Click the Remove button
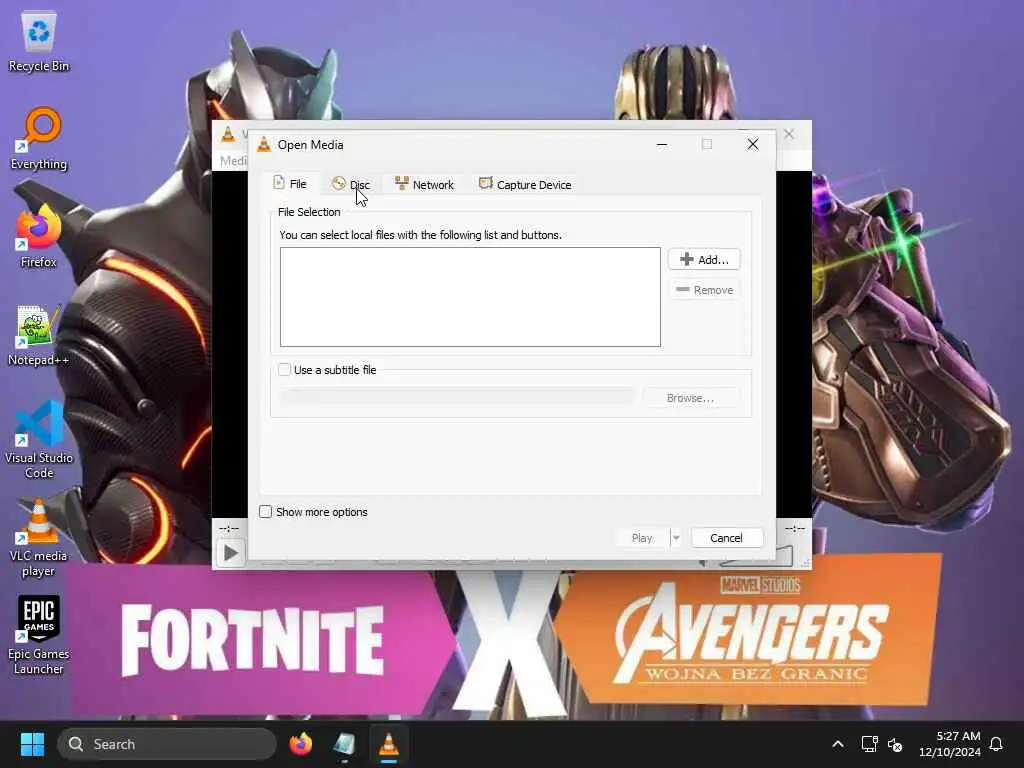1024x768 pixels. [704, 289]
